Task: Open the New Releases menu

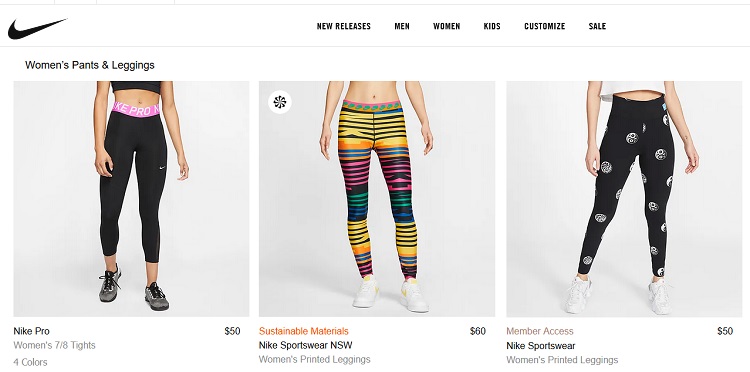Action: click(343, 26)
